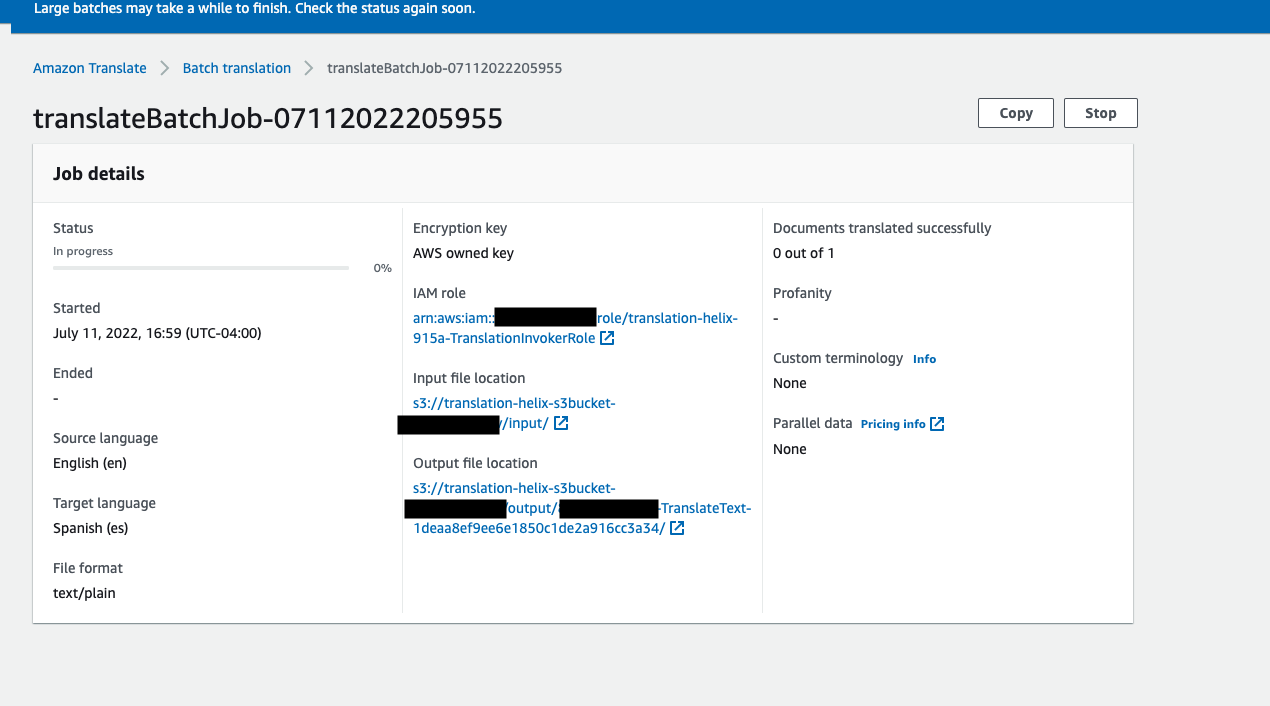Click the Encryption key label
1270x706 pixels.
point(460,228)
